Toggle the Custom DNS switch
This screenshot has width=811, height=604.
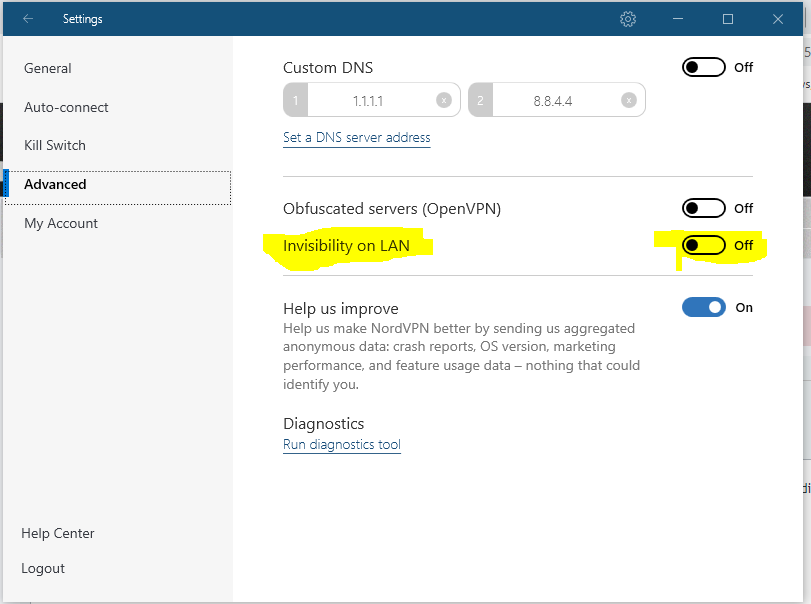(x=703, y=67)
